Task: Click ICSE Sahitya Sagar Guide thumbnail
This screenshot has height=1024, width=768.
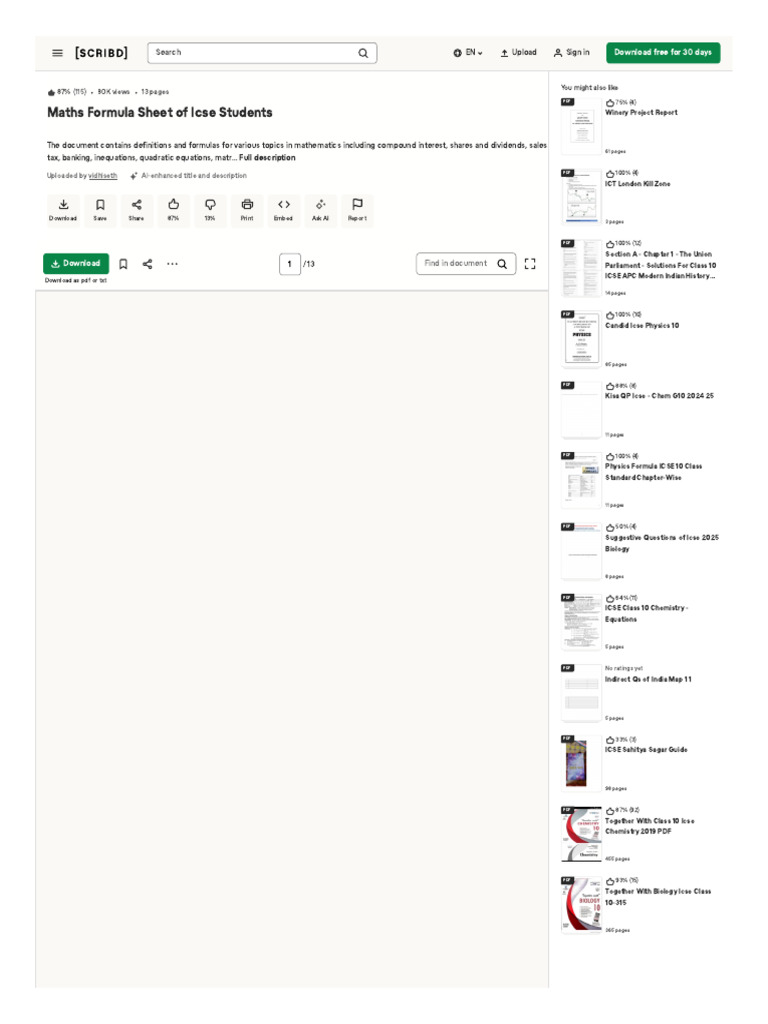Action: pos(581,763)
